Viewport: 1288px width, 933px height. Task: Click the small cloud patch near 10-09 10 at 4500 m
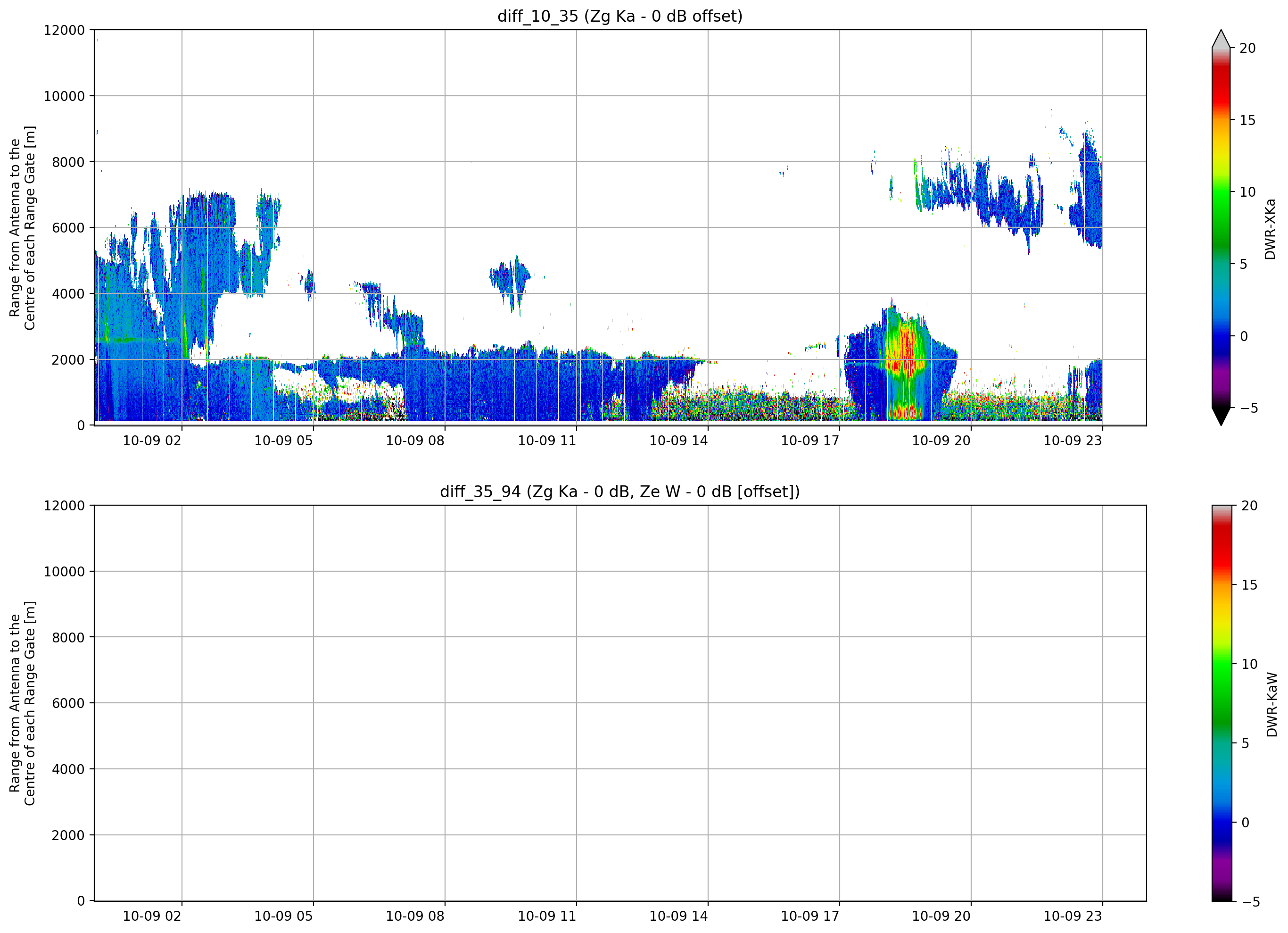[x=510, y=281]
